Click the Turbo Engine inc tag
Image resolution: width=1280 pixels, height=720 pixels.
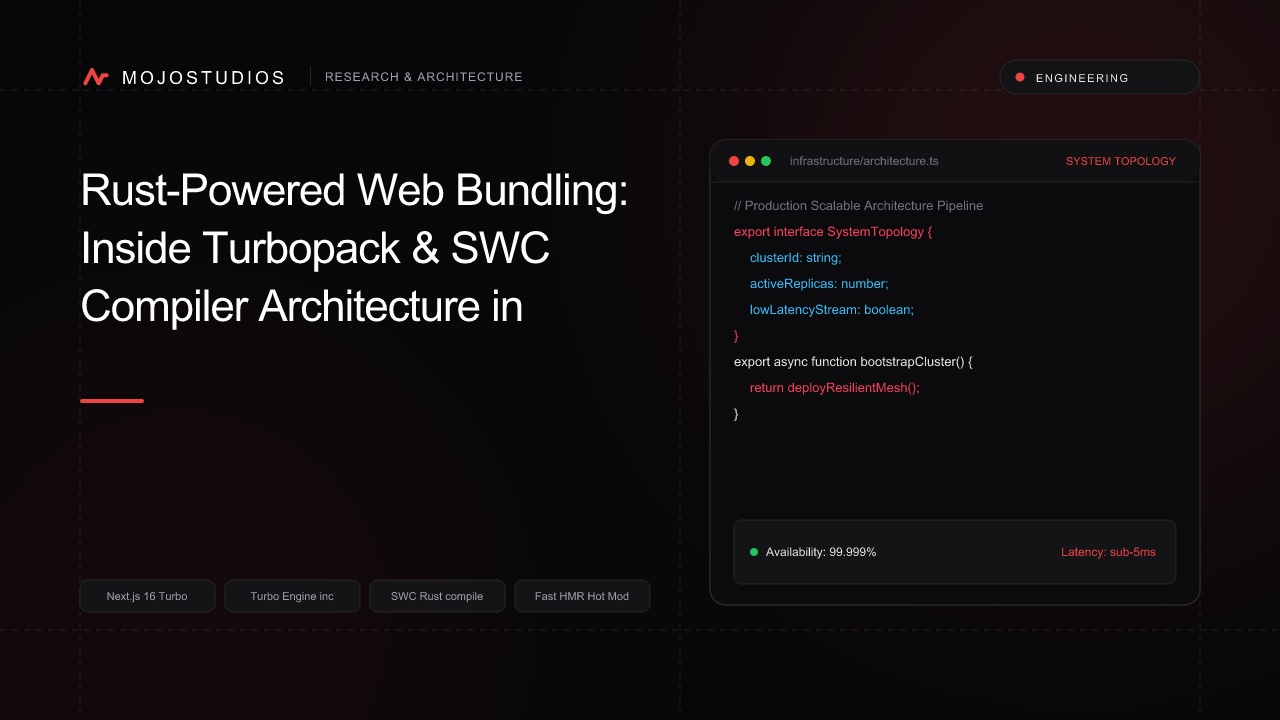coord(292,596)
